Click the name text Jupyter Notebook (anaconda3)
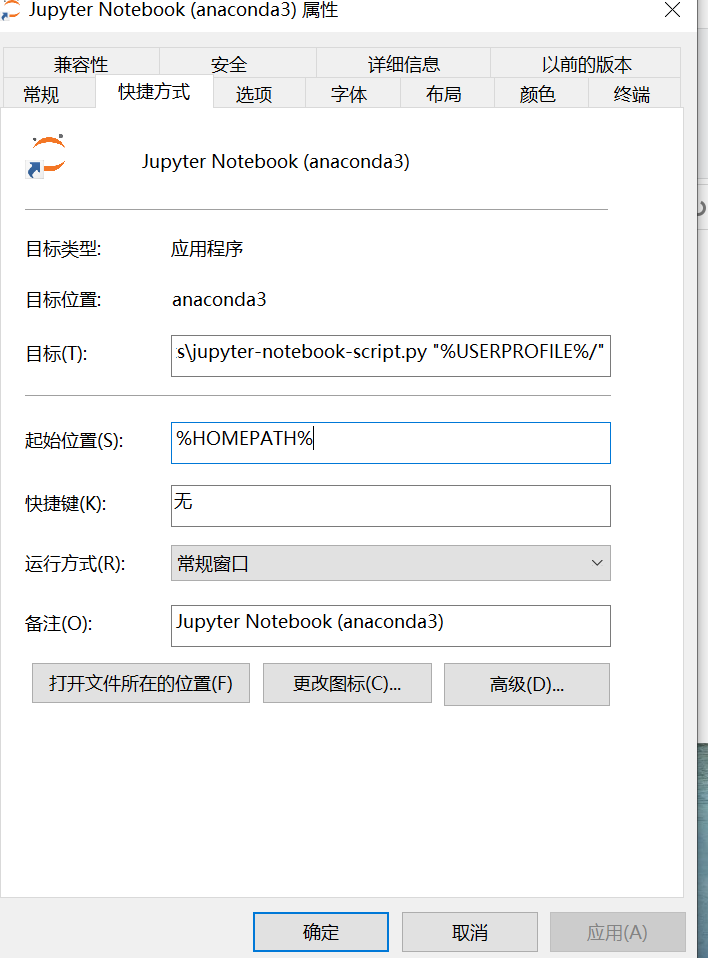Image resolution: width=708 pixels, height=958 pixels. pyautogui.click(x=276, y=161)
